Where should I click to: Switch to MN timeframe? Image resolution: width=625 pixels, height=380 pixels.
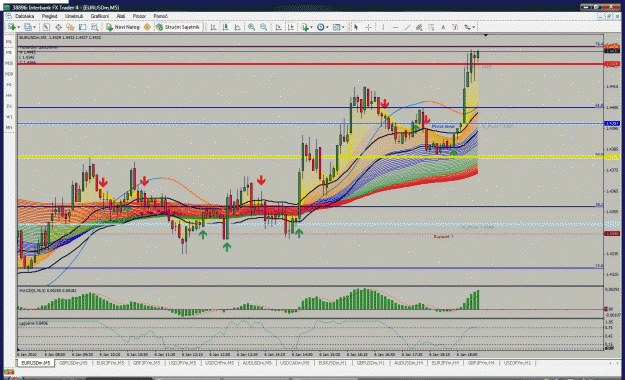point(9,128)
